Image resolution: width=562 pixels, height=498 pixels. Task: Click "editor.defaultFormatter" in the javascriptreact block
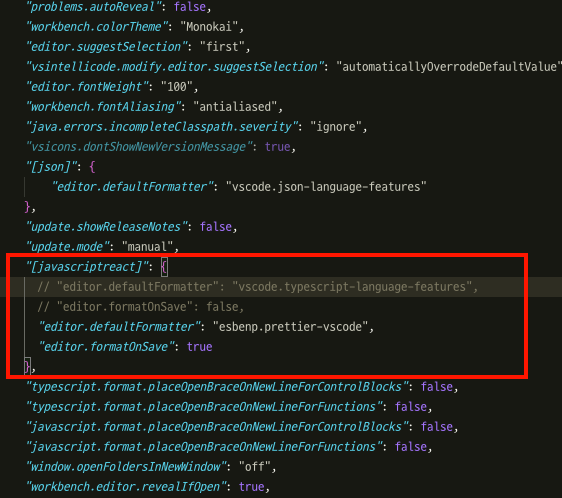[119, 327]
